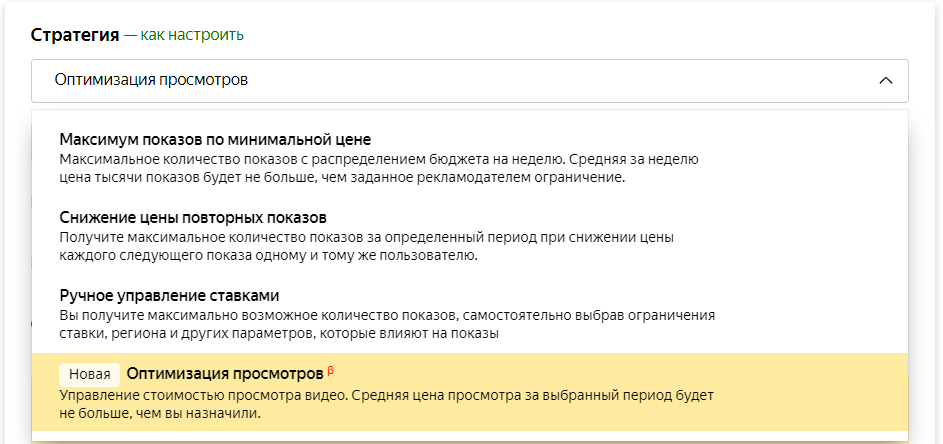The image size is (943, 444).
Task: Click the beta symbol next to Оптимизация просмотров
Action: (331, 371)
